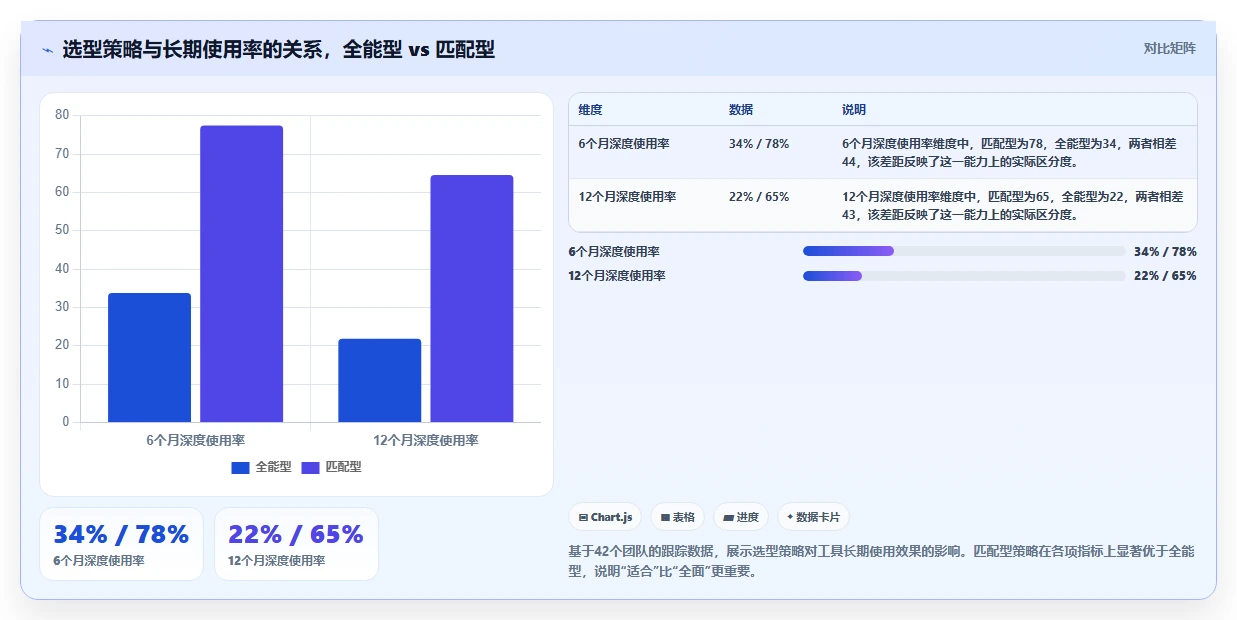Click the 12个月深度使用率 progress bar
The width and height of the screenshot is (1237, 620).
[964, 276]
